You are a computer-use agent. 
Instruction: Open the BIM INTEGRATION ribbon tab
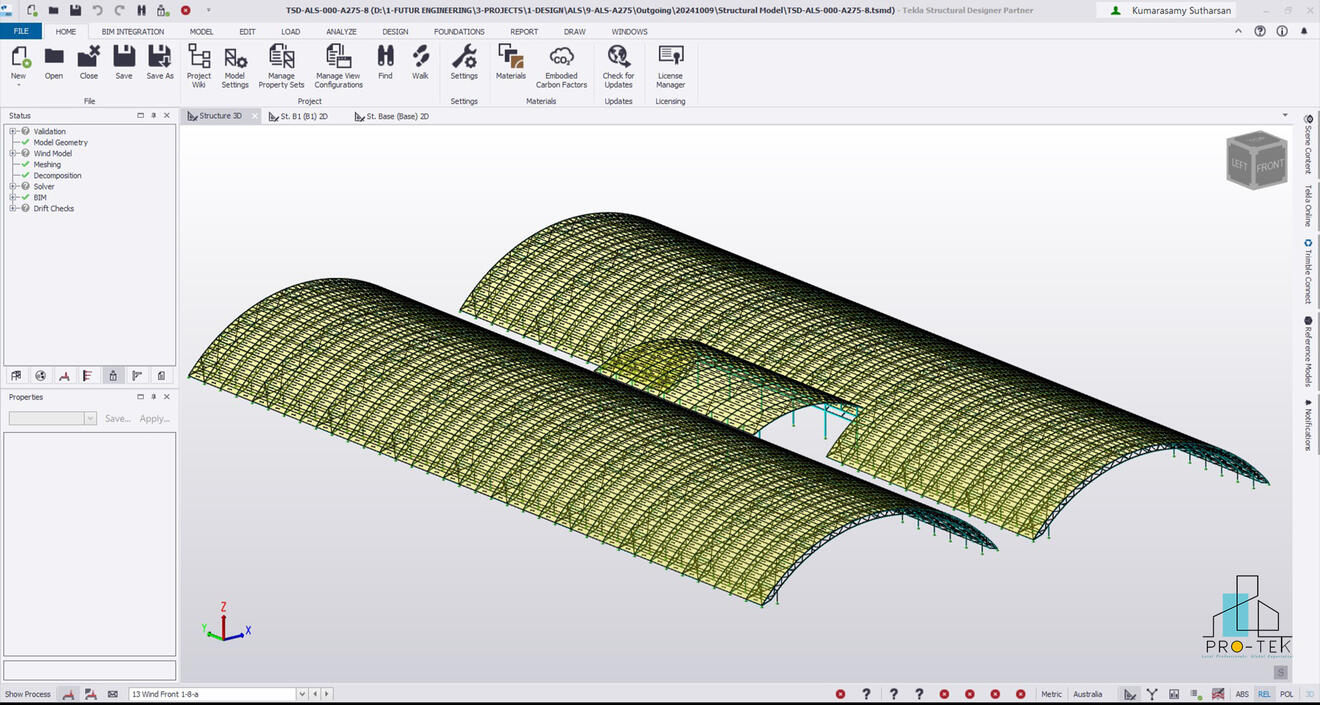(x=133, y=31)
